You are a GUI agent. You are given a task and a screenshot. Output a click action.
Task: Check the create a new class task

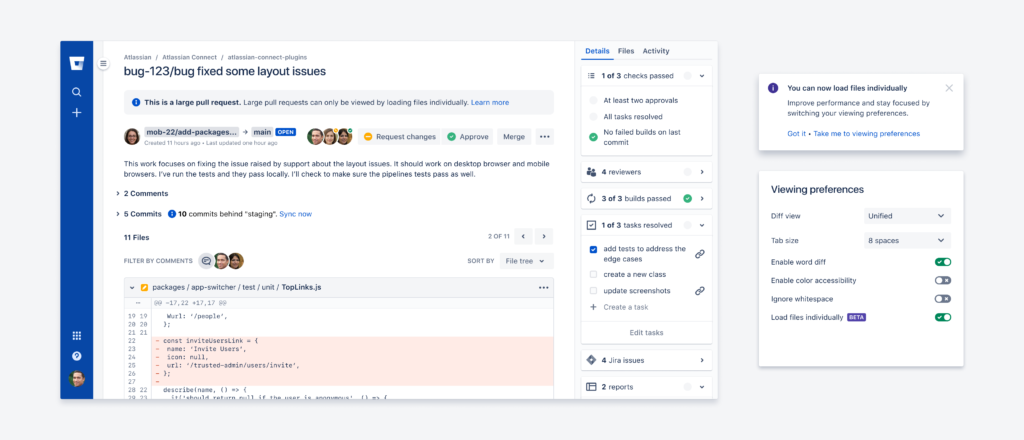593,274
